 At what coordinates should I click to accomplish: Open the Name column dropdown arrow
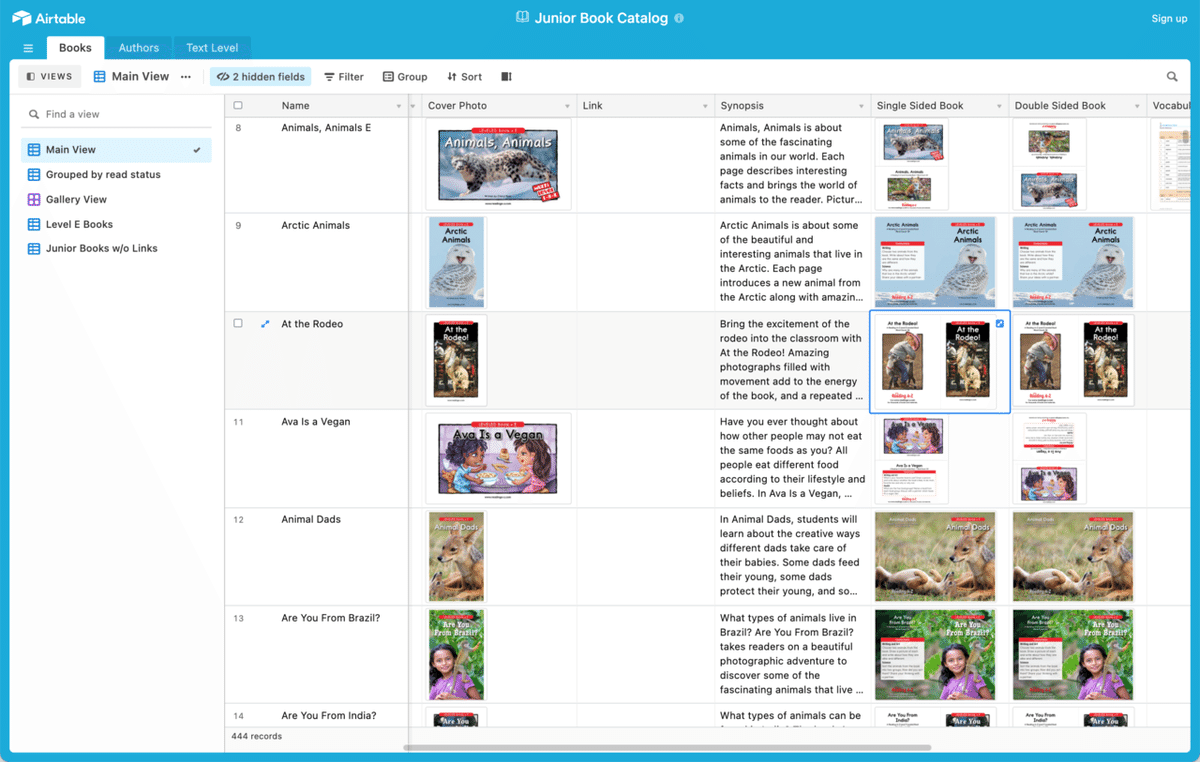pos(399,106)
